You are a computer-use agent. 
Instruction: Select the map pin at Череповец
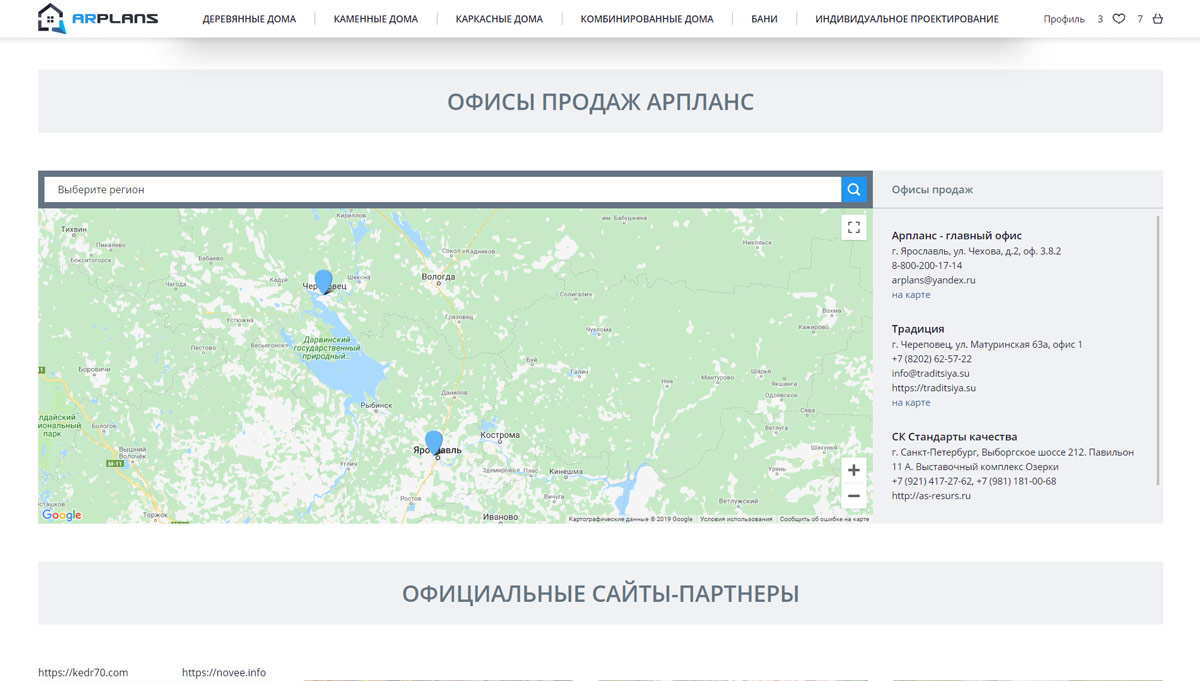click(x=323, y=281)
